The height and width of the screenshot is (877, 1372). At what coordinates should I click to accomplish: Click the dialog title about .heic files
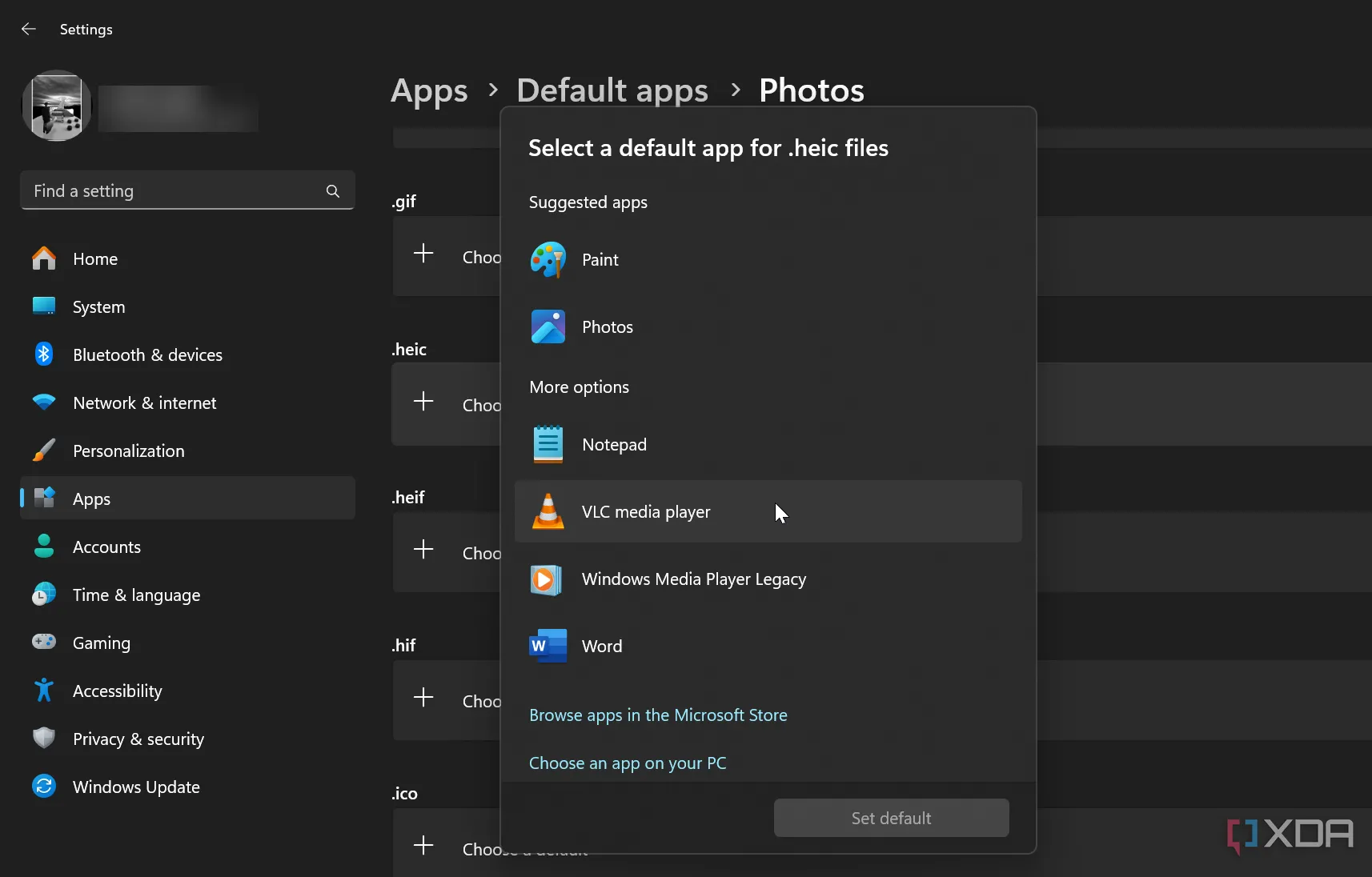pyautogui.click(x=708, y=148)
